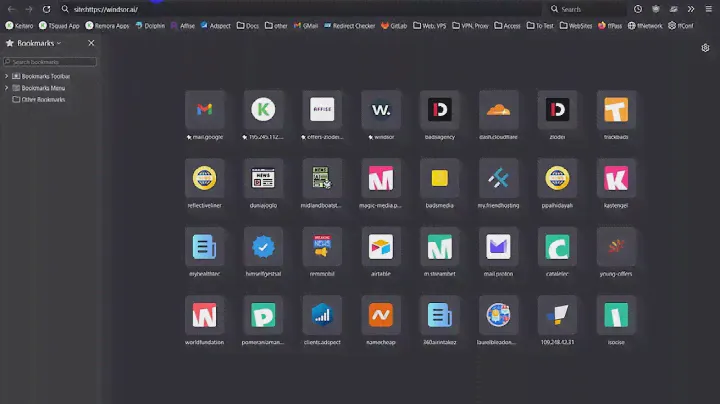720x404 pixels.
Task: Close the Bookmarks sidebar
Action: (91, 44)
